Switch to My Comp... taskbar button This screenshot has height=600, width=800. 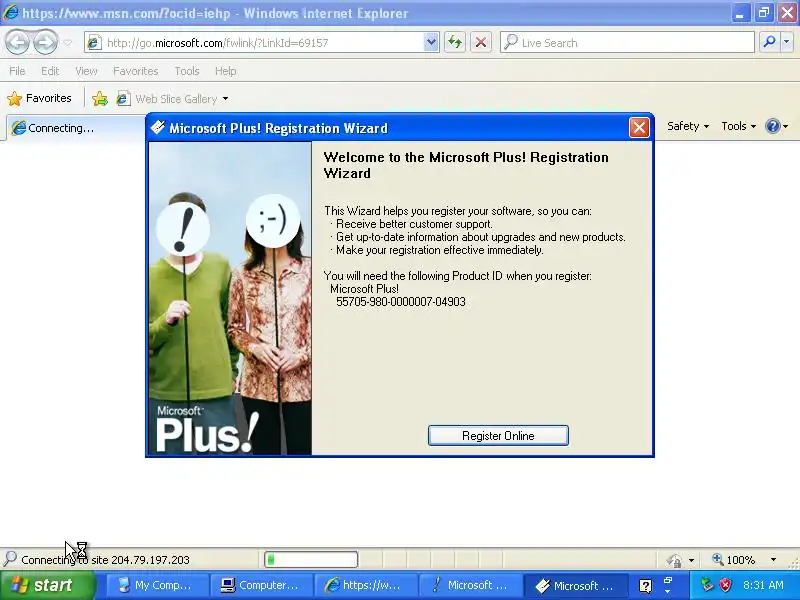point(158,585)
